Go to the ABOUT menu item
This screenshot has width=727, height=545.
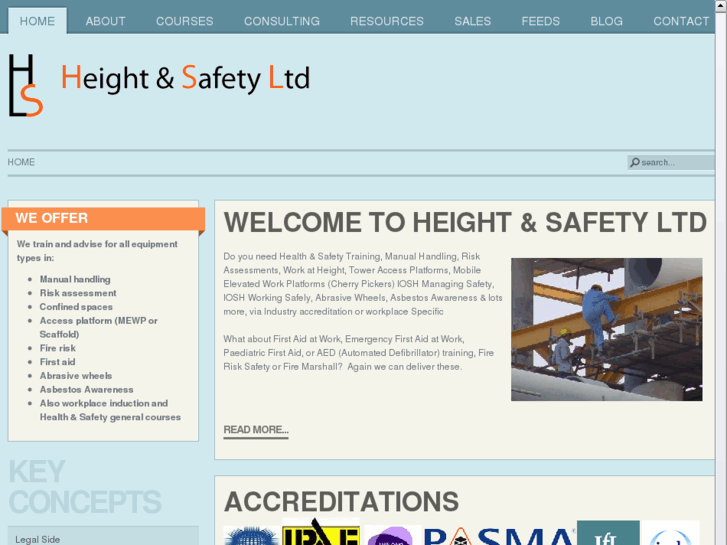click(105, 21)
